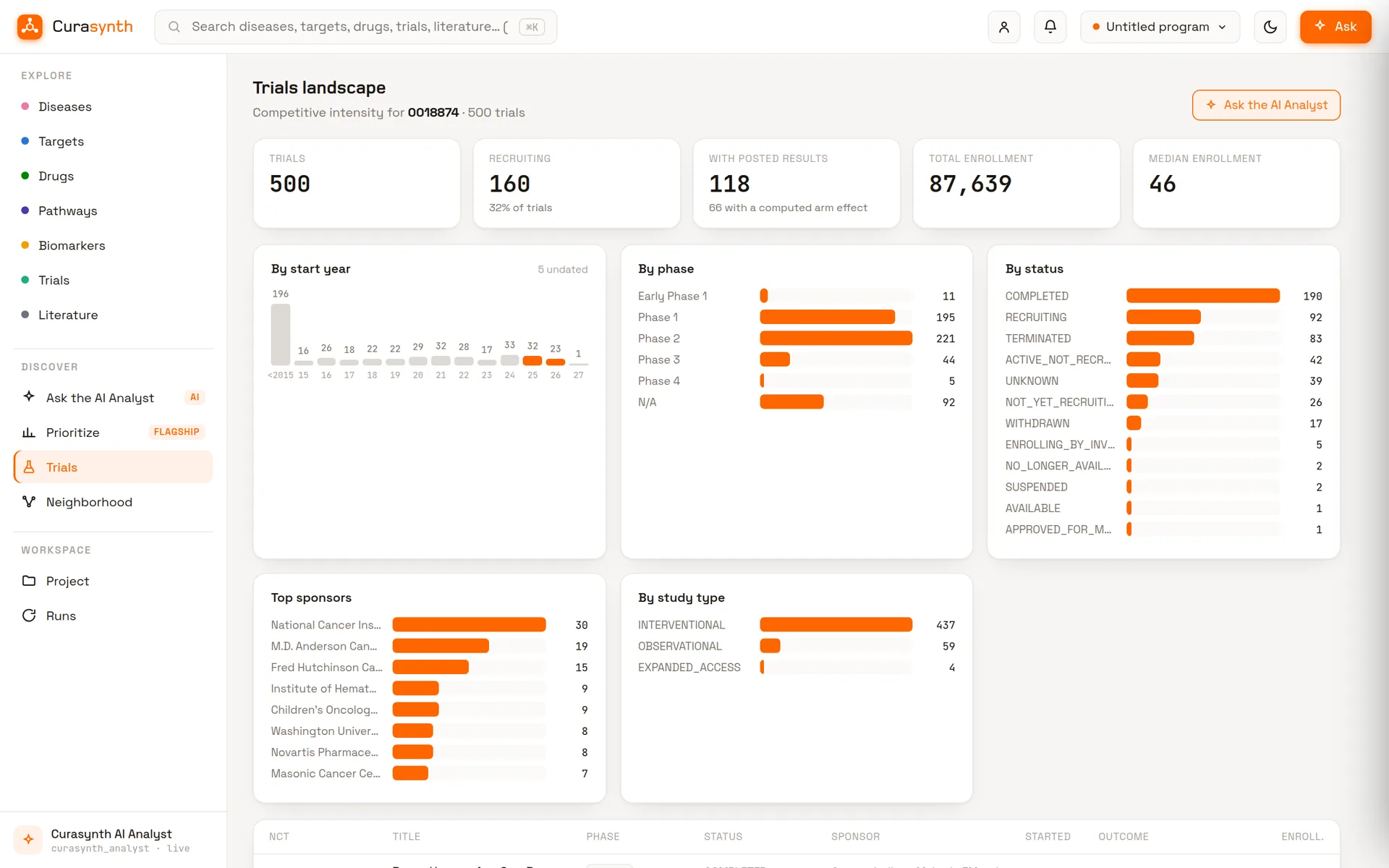Select the orange 25 start-year bar
1389x868 pixels.
tap(532, 361)
